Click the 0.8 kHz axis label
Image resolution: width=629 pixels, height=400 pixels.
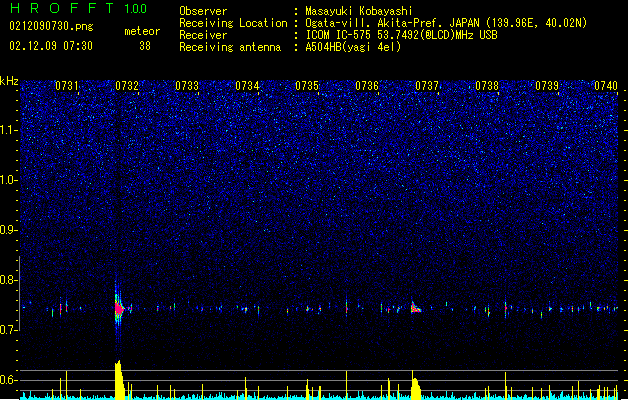point(9,280)
